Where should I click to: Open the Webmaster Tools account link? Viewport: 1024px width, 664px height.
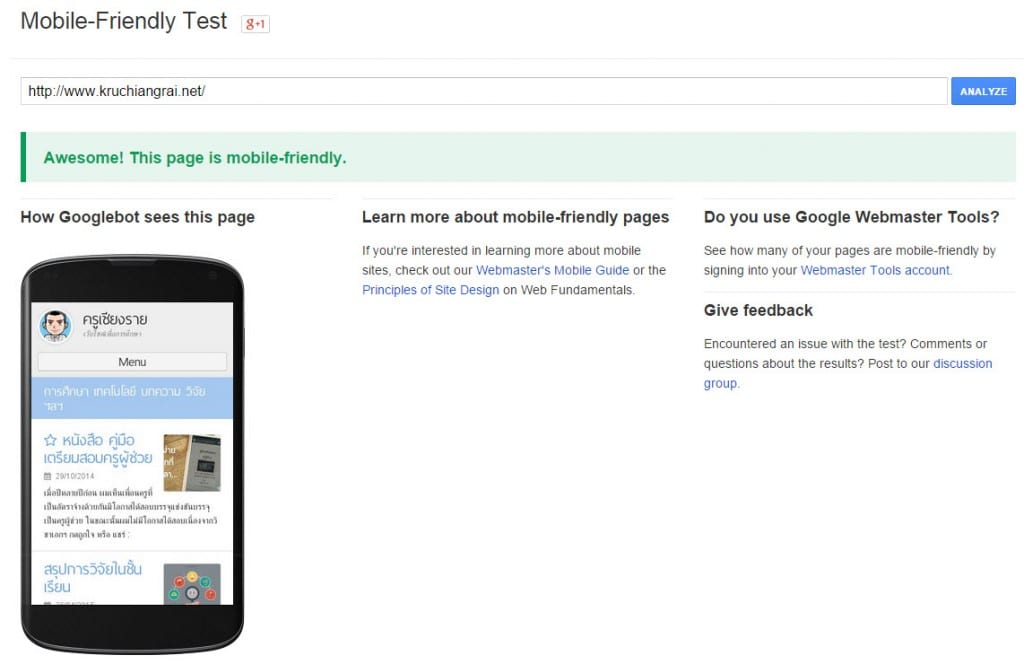pyautogui.click(x=875, y=270)
